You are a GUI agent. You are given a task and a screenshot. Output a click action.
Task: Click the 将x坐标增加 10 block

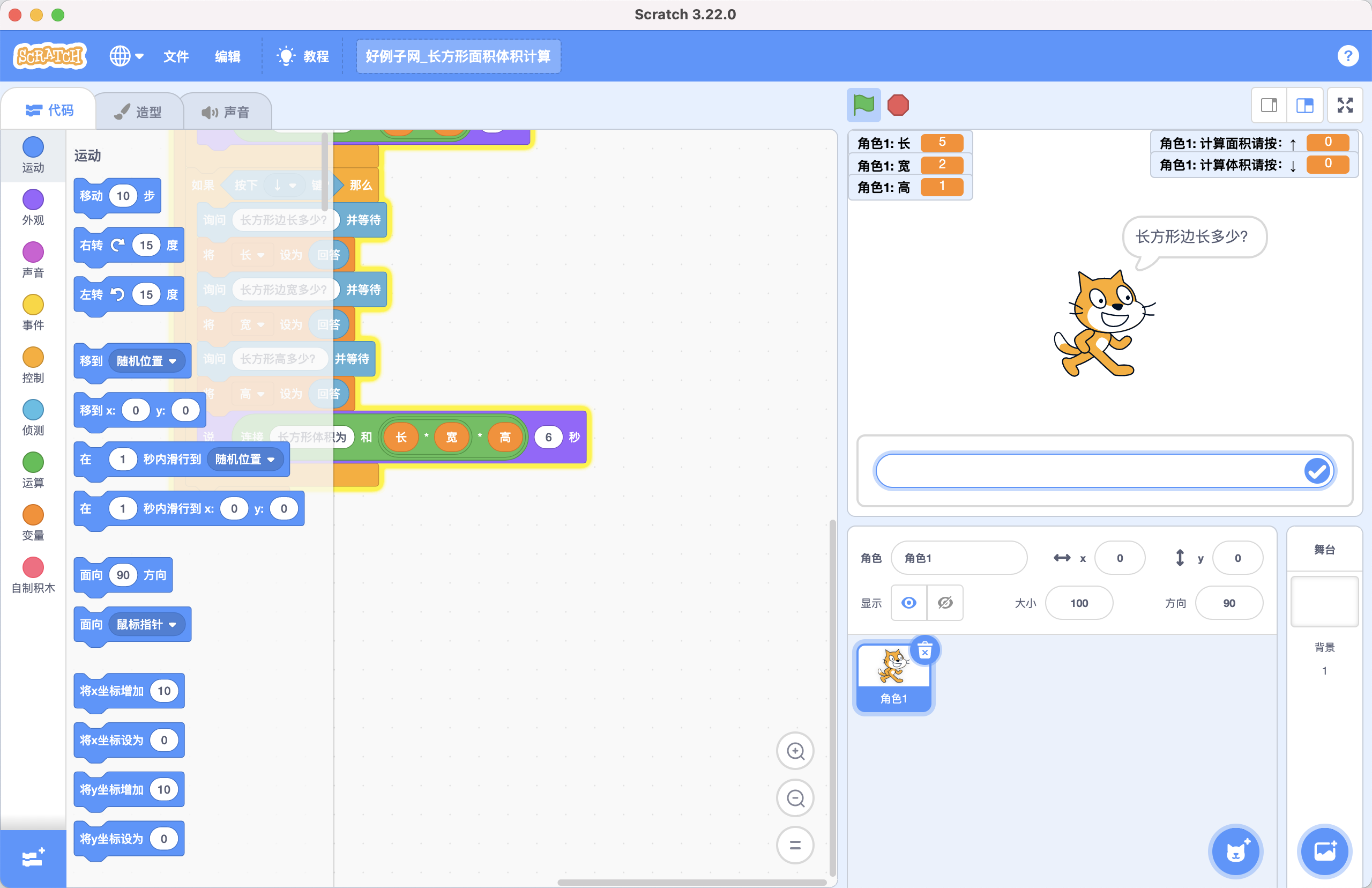point(129,692)
